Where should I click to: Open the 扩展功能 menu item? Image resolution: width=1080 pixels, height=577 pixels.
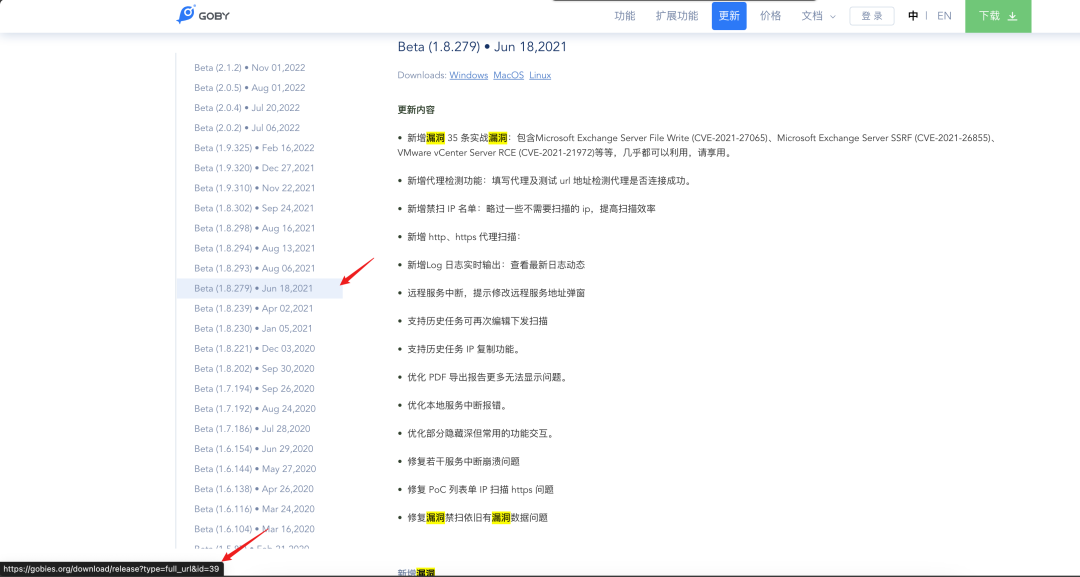click(x=676, y=16)
